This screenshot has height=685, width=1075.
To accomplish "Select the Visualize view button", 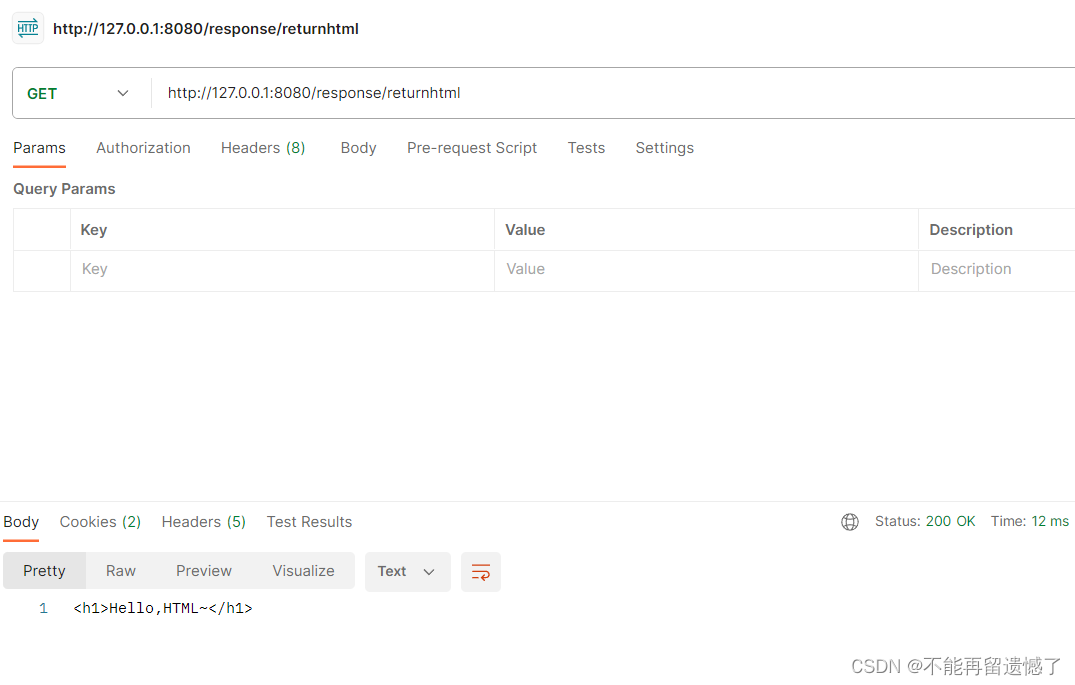I will coord(303,571).
